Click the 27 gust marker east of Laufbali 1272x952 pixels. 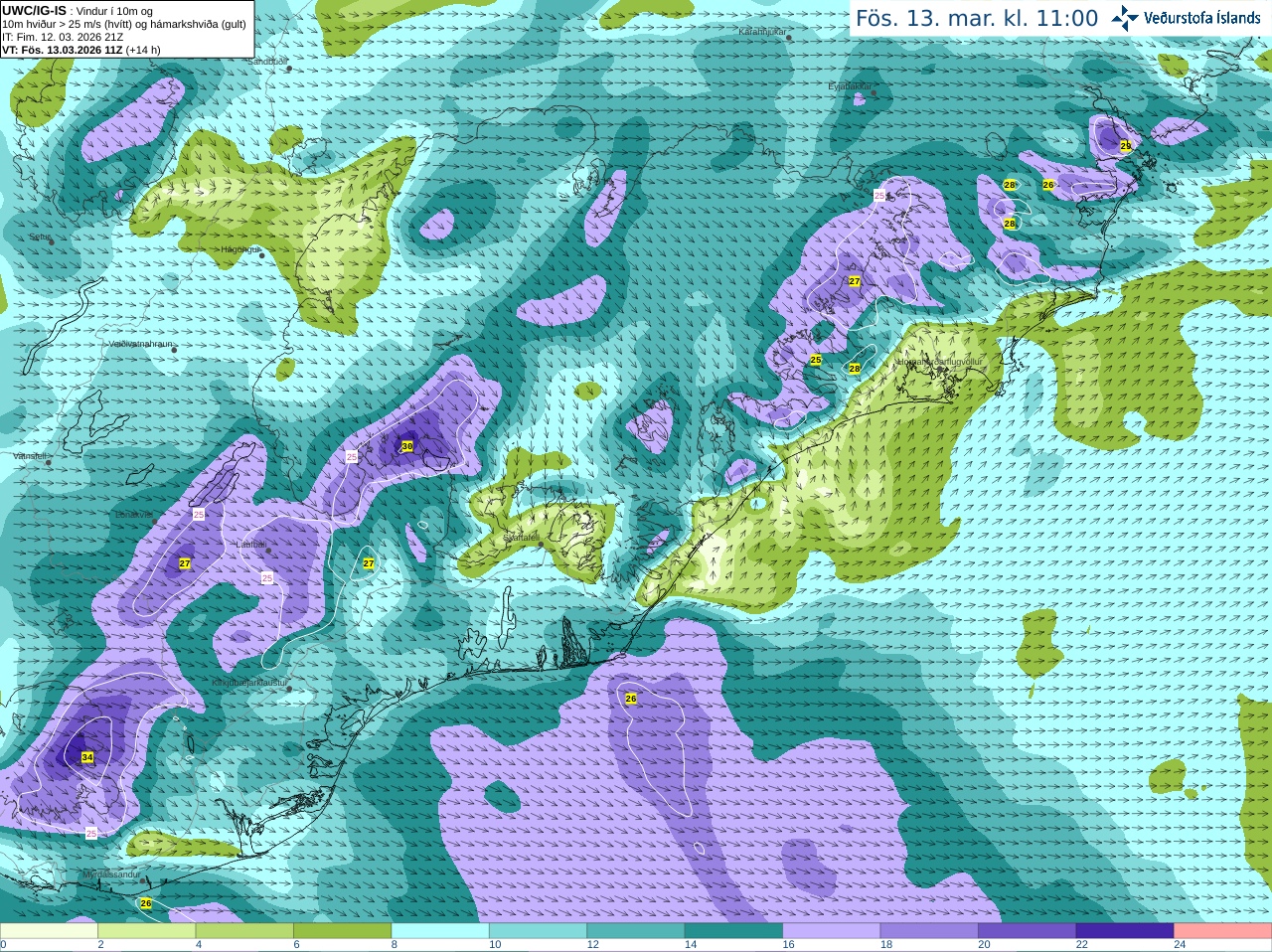[x=369, y=563]
